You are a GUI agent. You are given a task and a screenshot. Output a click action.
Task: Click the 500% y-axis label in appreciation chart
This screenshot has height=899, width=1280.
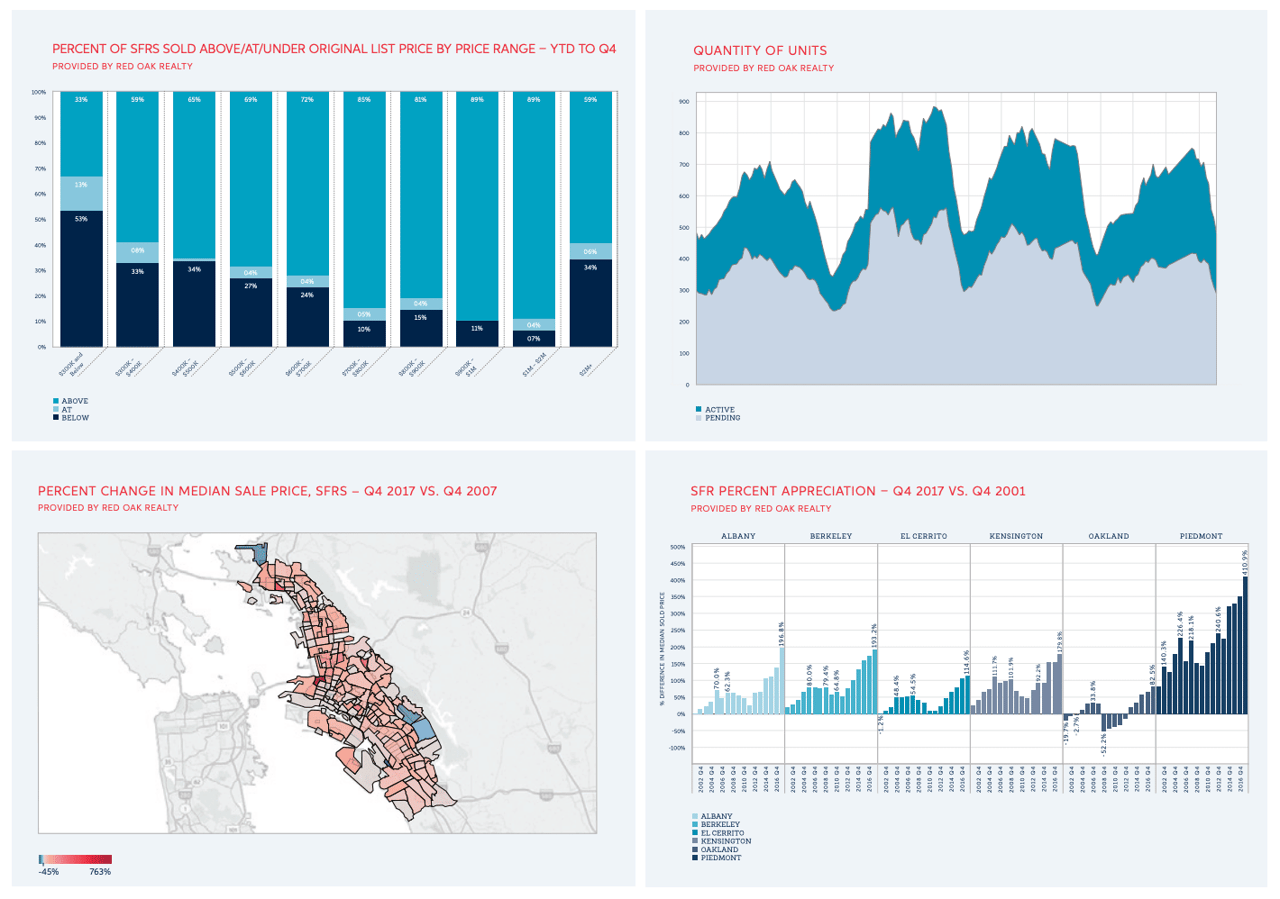point(678,547)
